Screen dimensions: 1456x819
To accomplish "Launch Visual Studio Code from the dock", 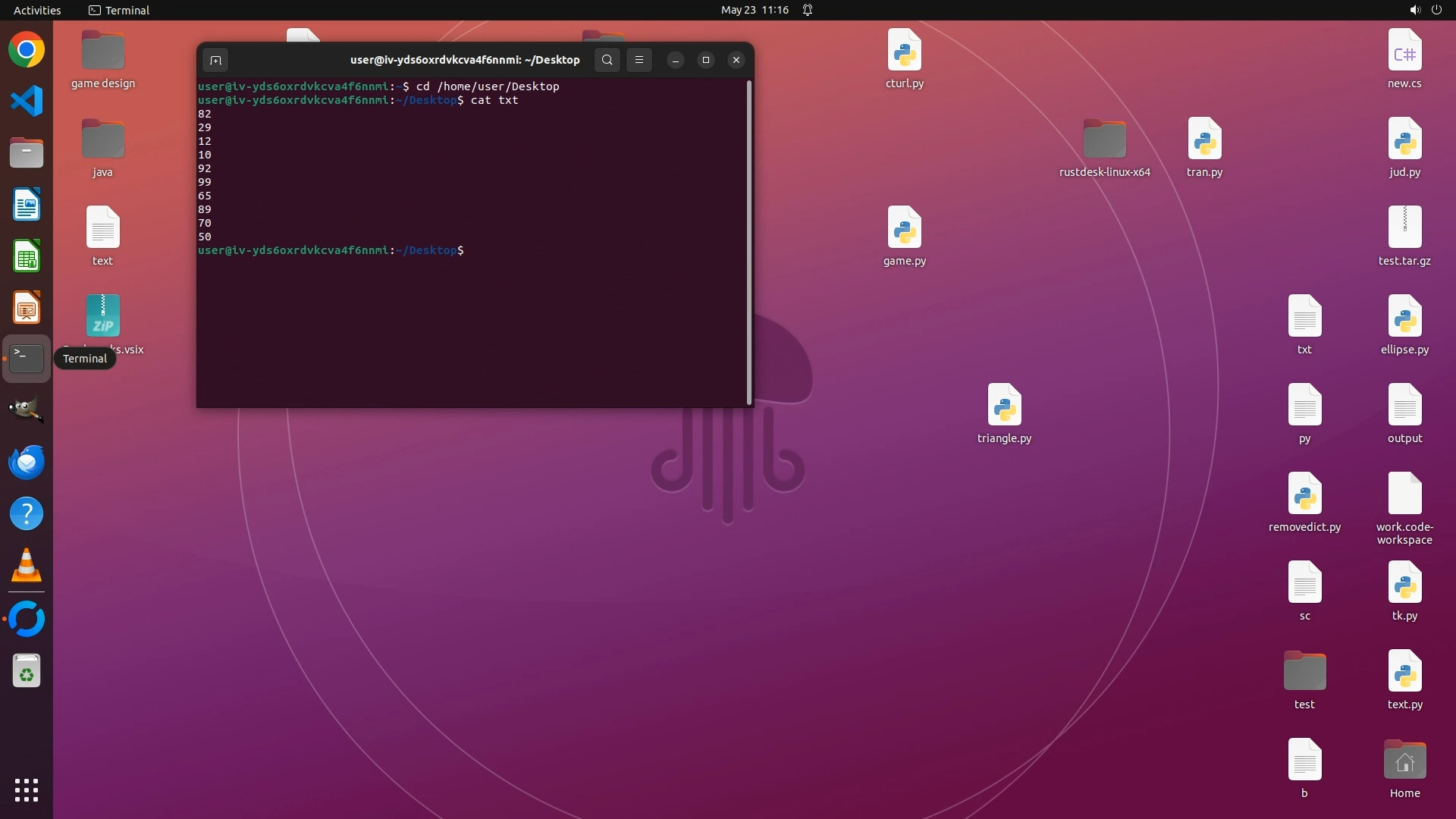I will 27,102.
